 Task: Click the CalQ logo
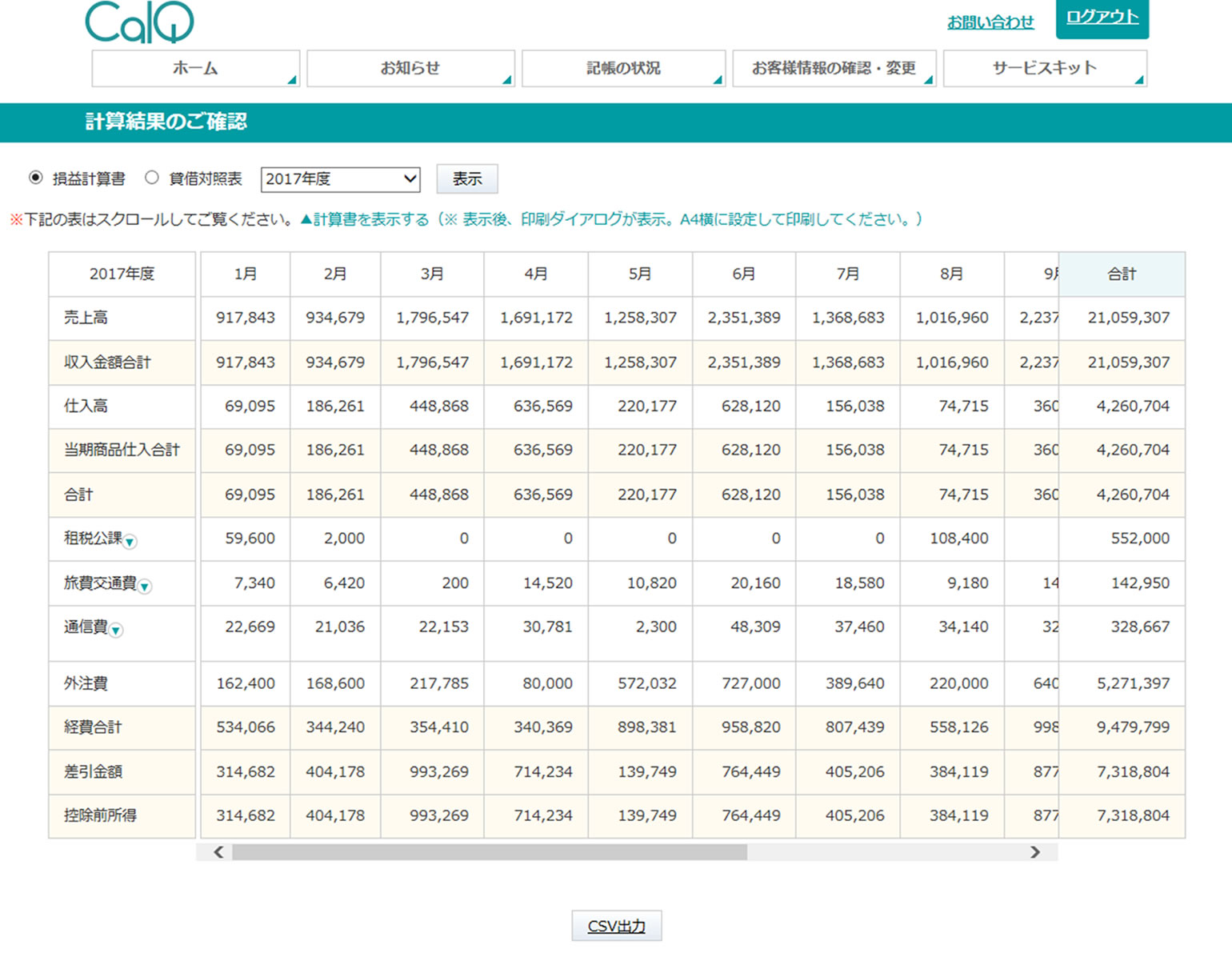(139, 22)
